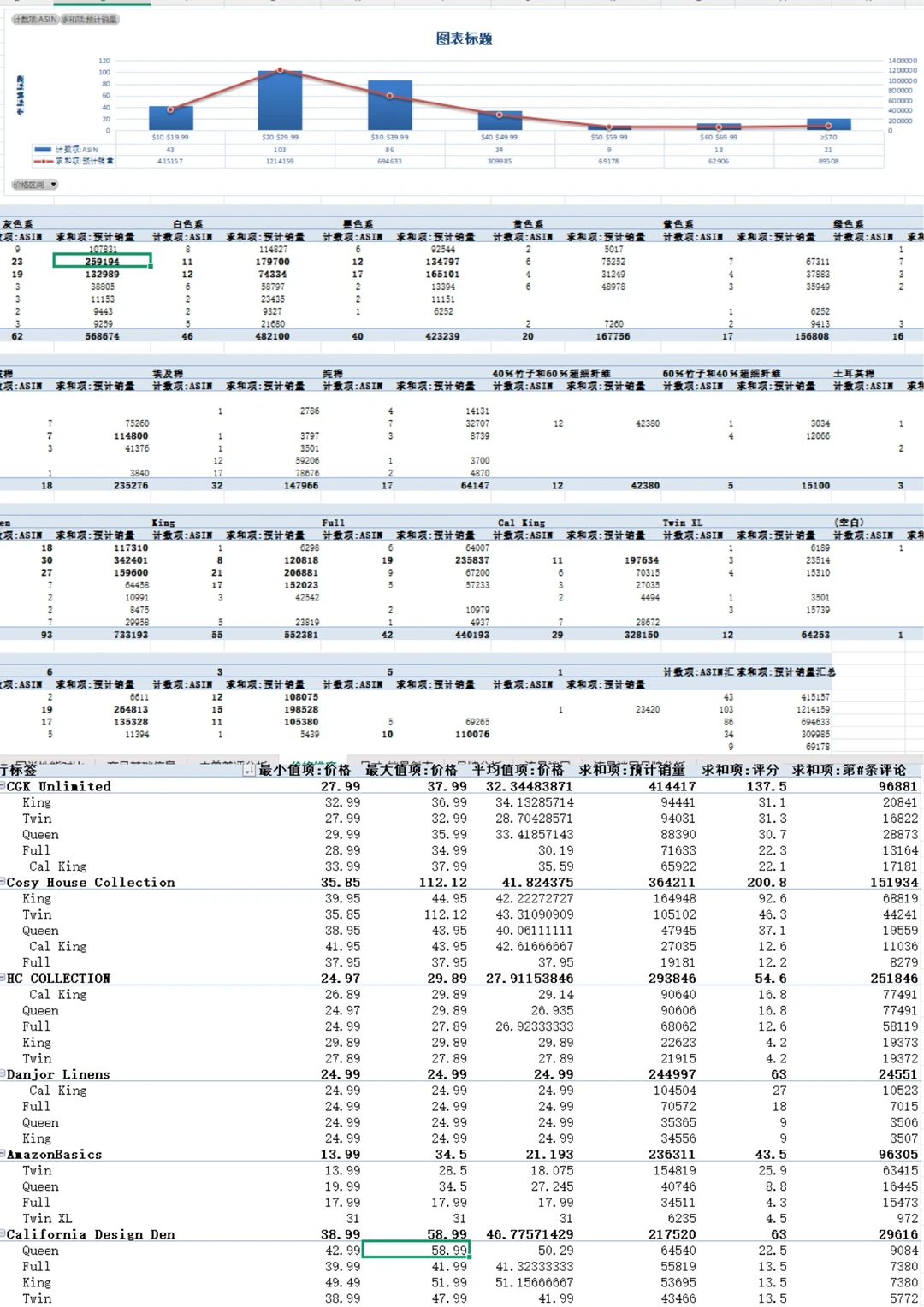The height and width of the screenshot is (1307, 924).
Task: Select 白色系 header in color table
Action: coord(187,224)
